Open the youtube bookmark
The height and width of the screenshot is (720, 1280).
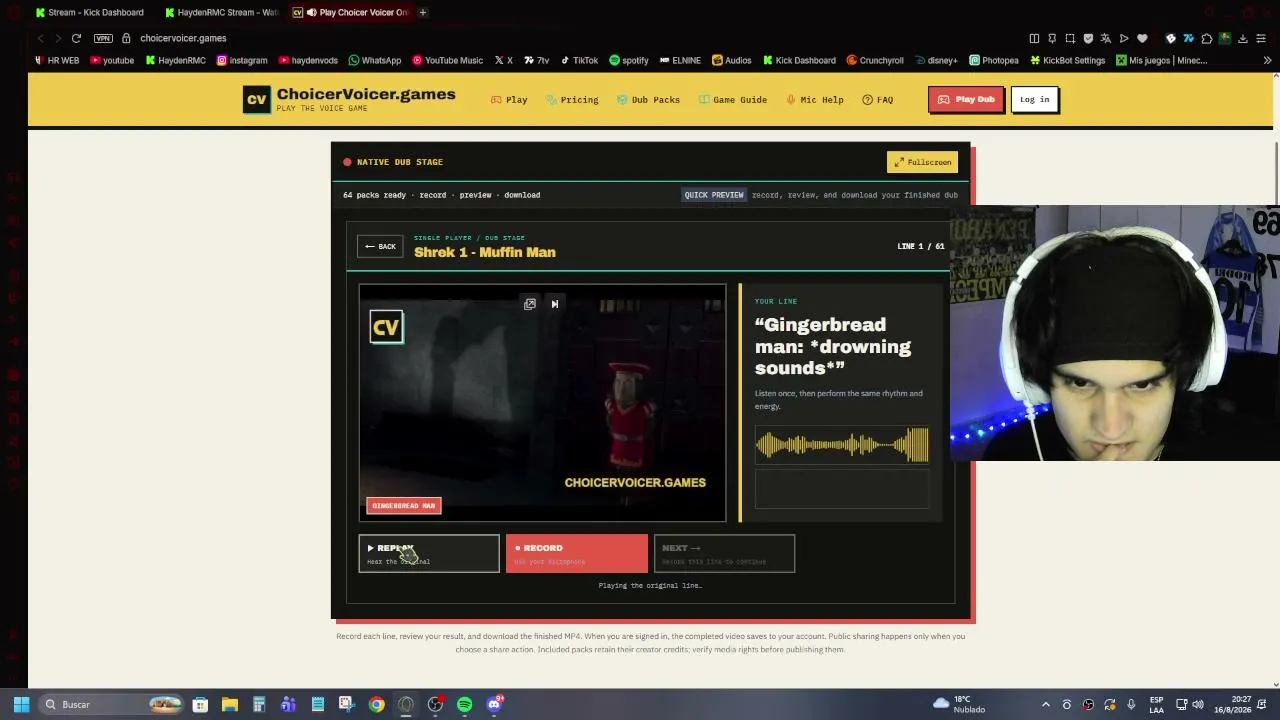point(111,60)
